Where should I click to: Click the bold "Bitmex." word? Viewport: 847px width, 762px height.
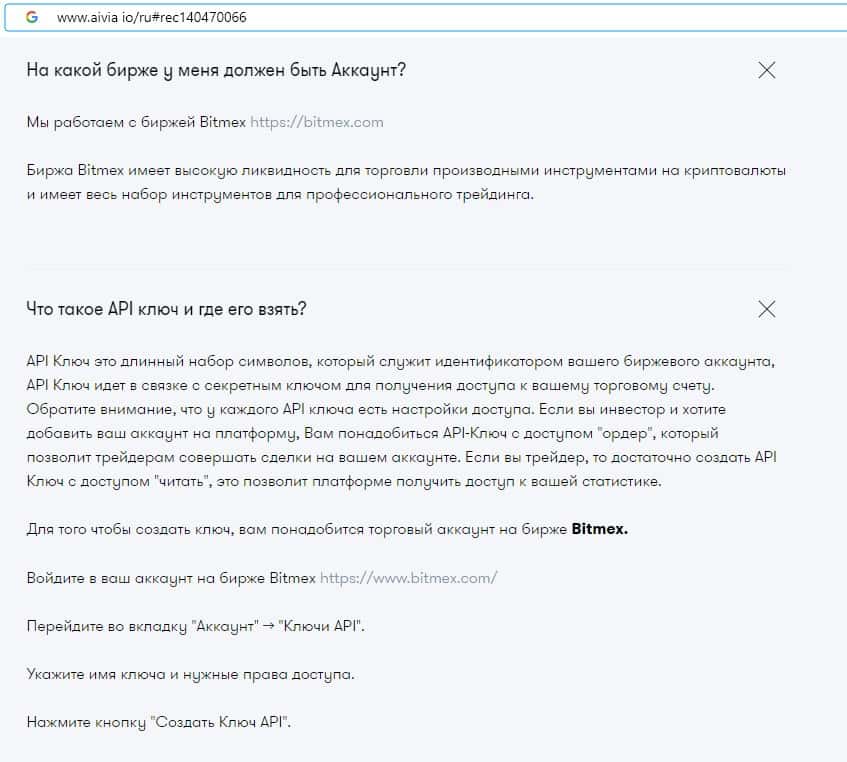coord(599,529)
